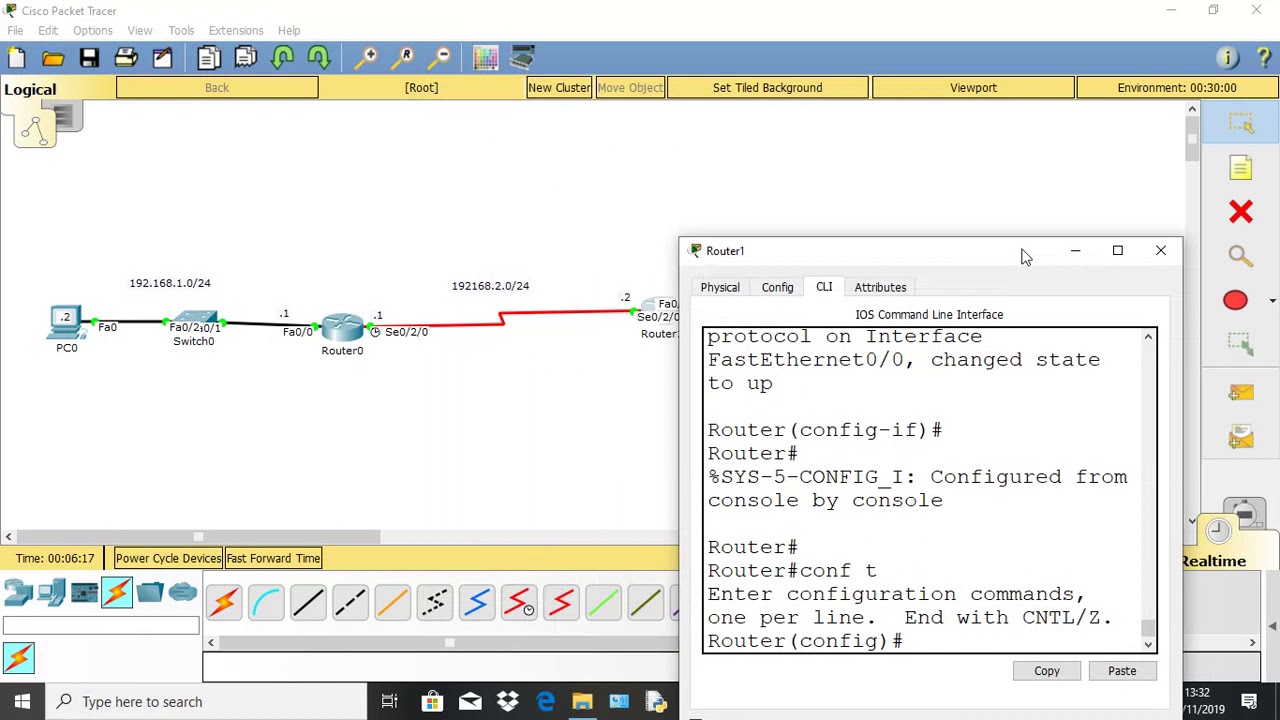
Task: Choose the light-blue console cable
Action: pyautogui.click(x=266, y=602)
